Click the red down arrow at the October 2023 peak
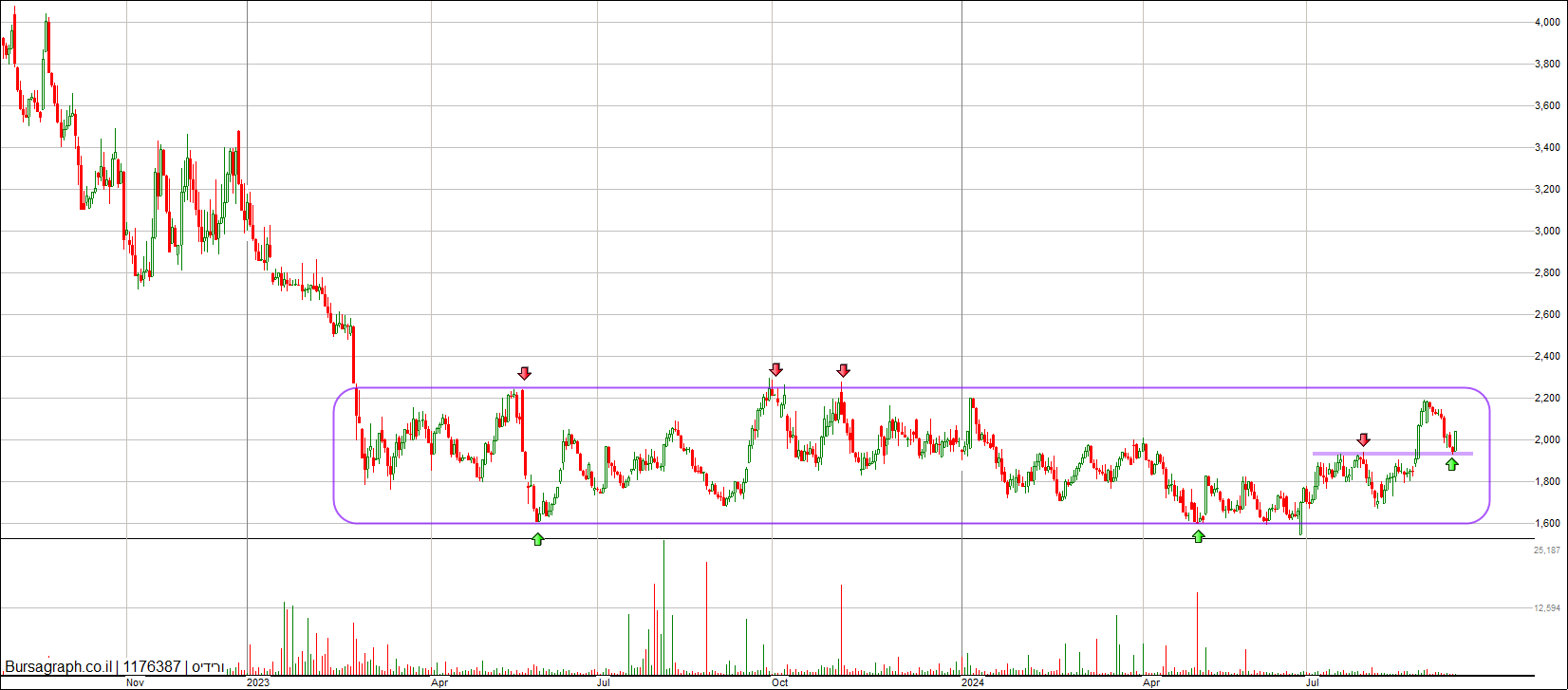Image resolution: width=1568 pixels, height=690 pixels. (776, 369)
